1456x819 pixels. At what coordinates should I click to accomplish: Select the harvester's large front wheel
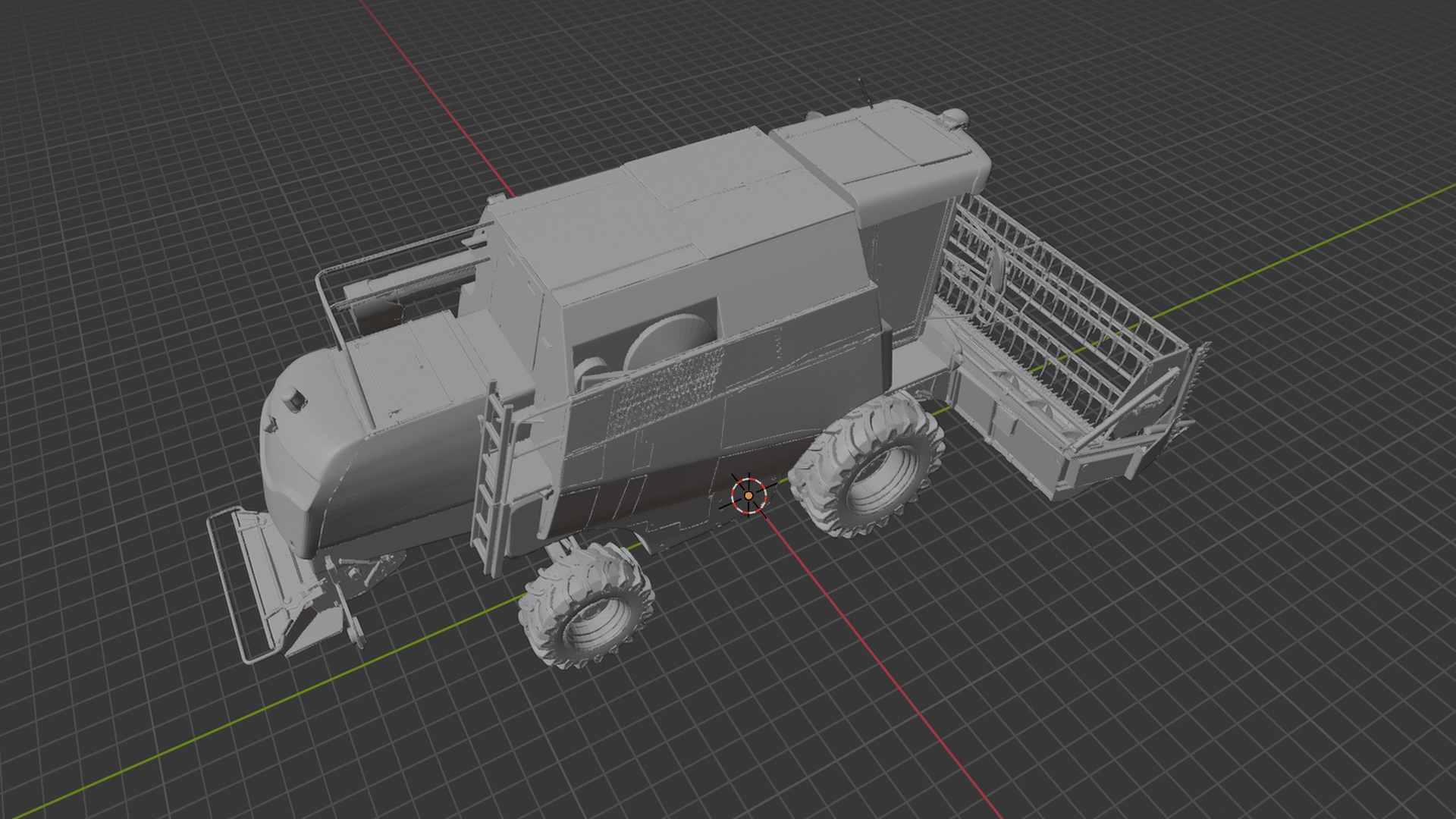867,466
